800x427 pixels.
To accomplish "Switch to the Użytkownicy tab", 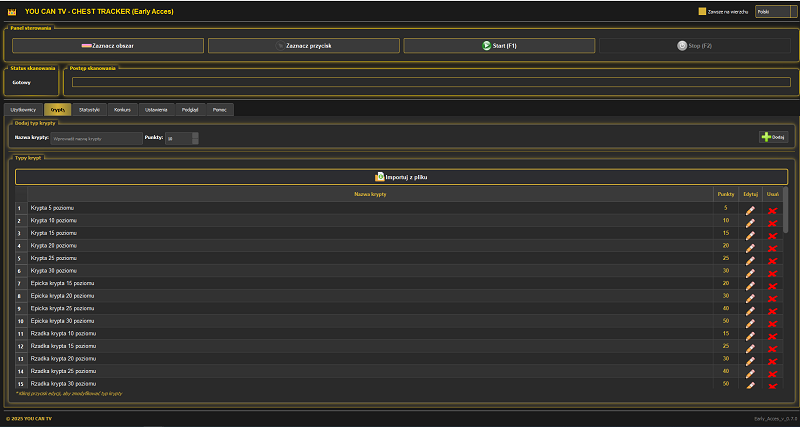I will coord(23,110).
